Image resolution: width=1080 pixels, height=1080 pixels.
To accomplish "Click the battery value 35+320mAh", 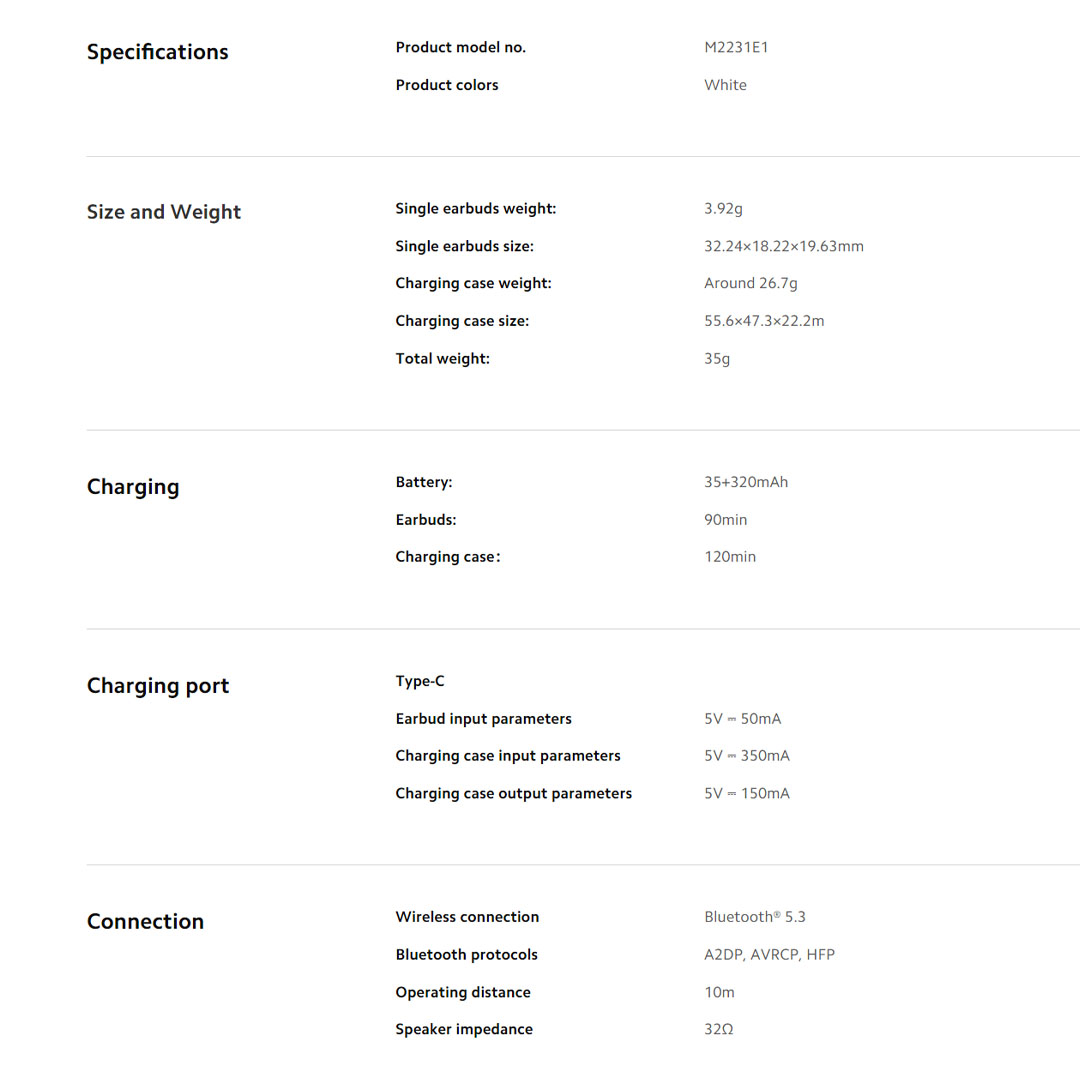I will (745, 482).
